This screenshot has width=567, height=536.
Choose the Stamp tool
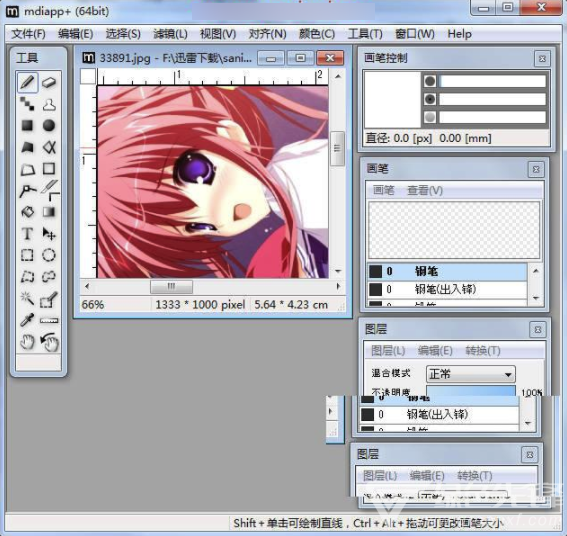pyautogui.click(x=49, y=104)
